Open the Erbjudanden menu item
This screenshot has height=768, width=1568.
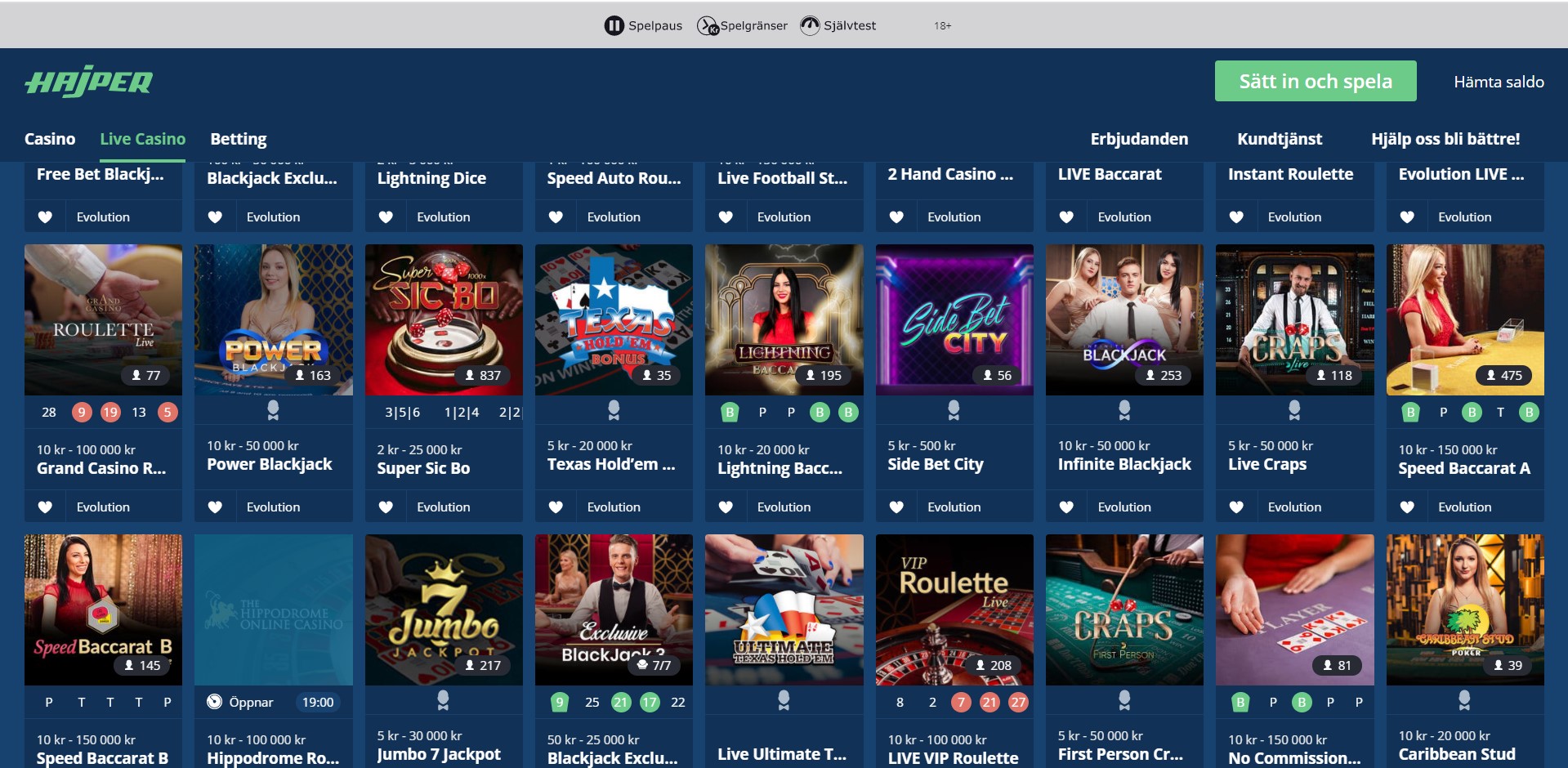click(x=1139, y=139)
